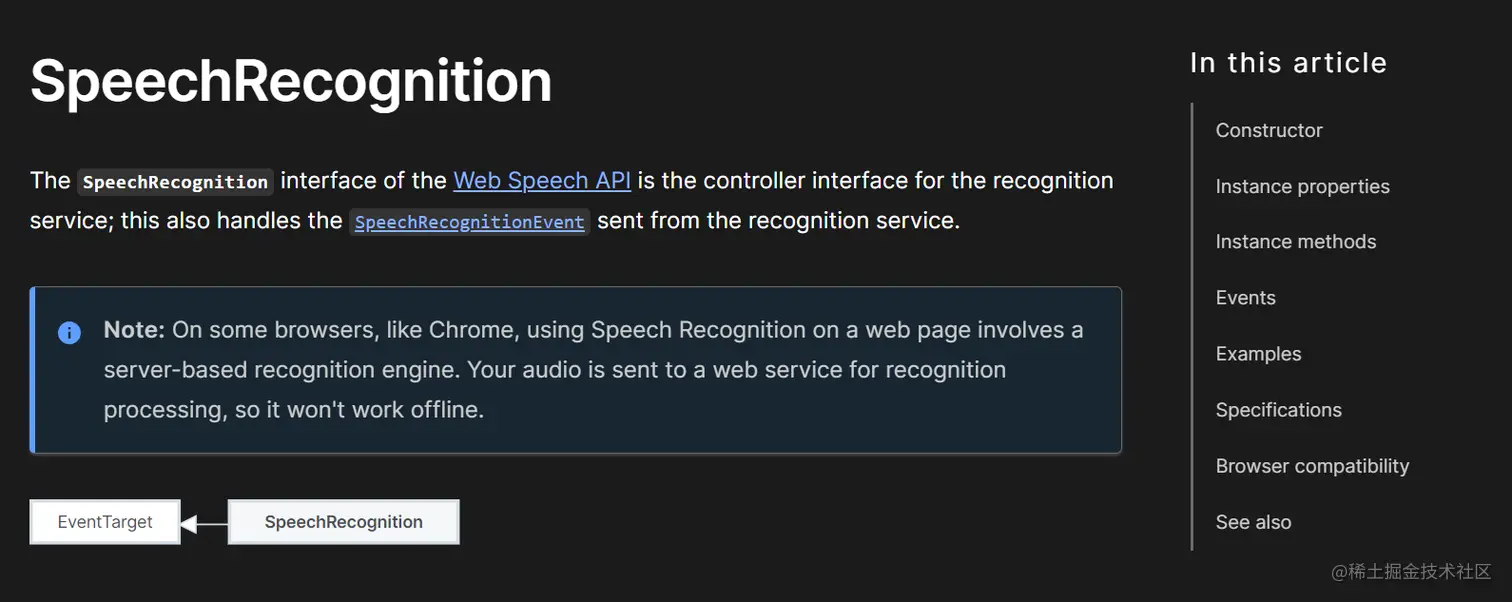Image resolution: width=1512 pixels, height=602 pixels.
Task: Click the SpeechRecognition box in the inheritance diagram
Action: pyautogui.click(x=343, y=521)
